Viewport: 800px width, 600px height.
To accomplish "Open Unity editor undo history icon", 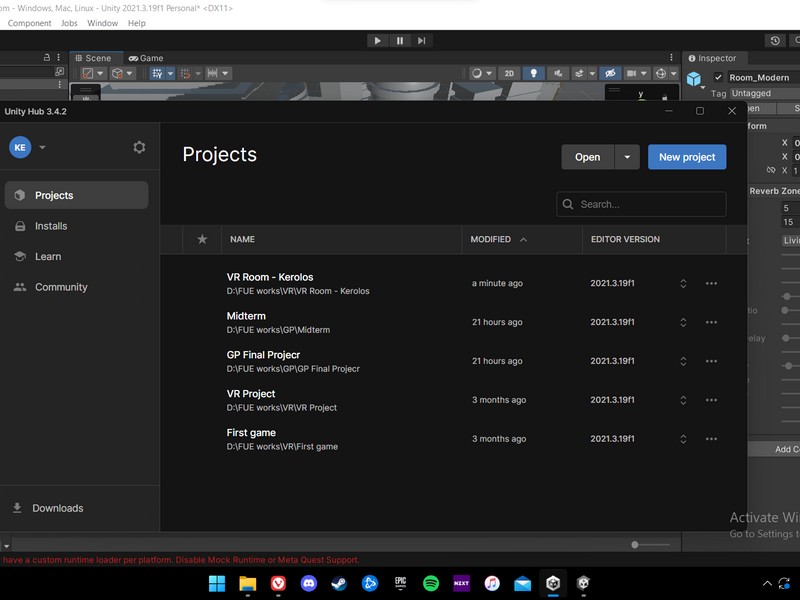I will click(775, 41).
